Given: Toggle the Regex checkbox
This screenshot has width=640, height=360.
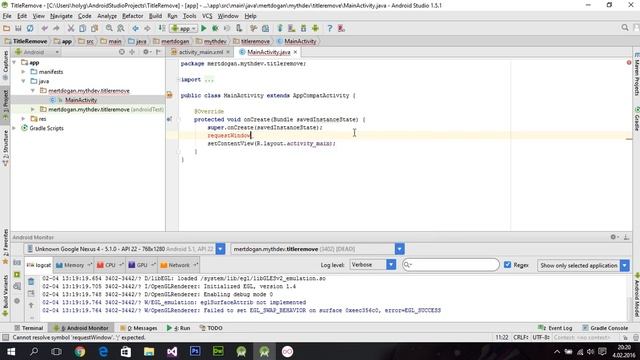Looking at the screenshot, I should point(507,265).
